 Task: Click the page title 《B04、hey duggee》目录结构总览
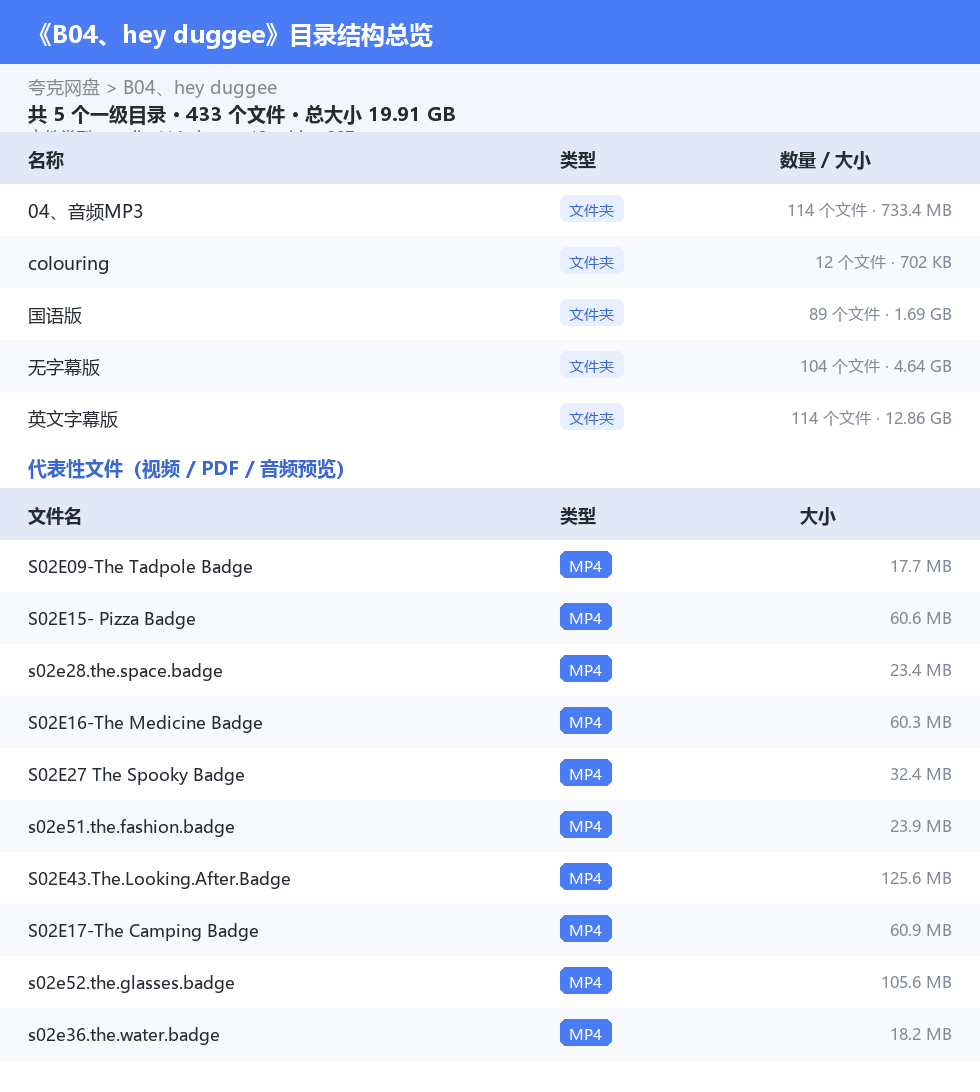click(x=233, y=35)
